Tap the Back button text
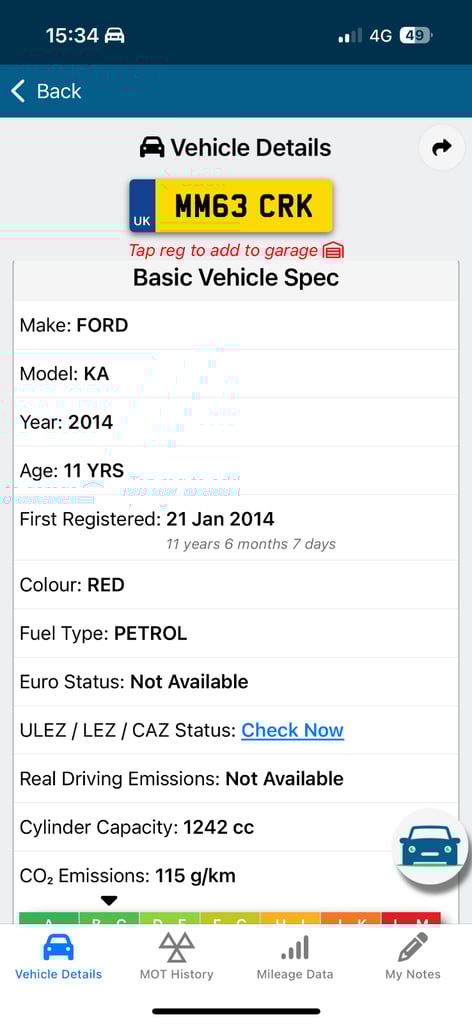472x1024 pixels. point(59,91)
